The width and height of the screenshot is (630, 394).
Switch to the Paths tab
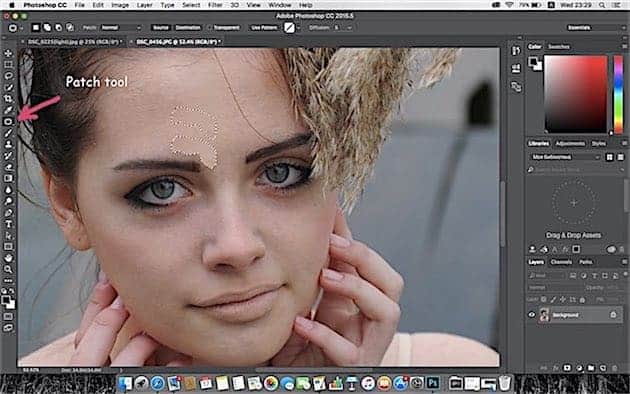[585, 262]
